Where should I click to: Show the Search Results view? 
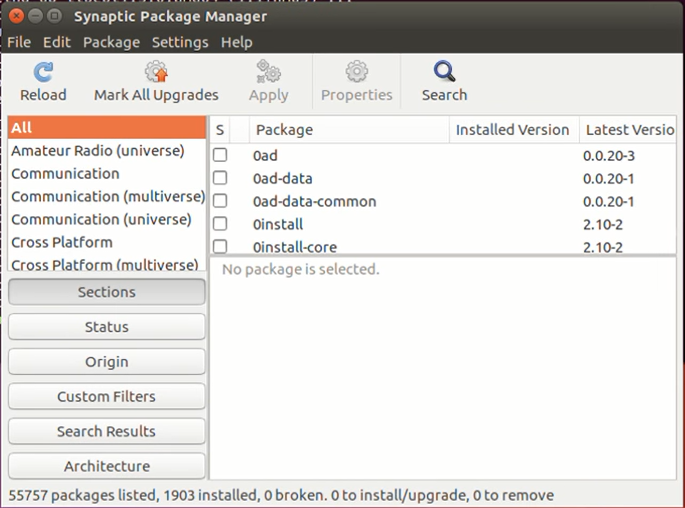click(x=107, y=431)
